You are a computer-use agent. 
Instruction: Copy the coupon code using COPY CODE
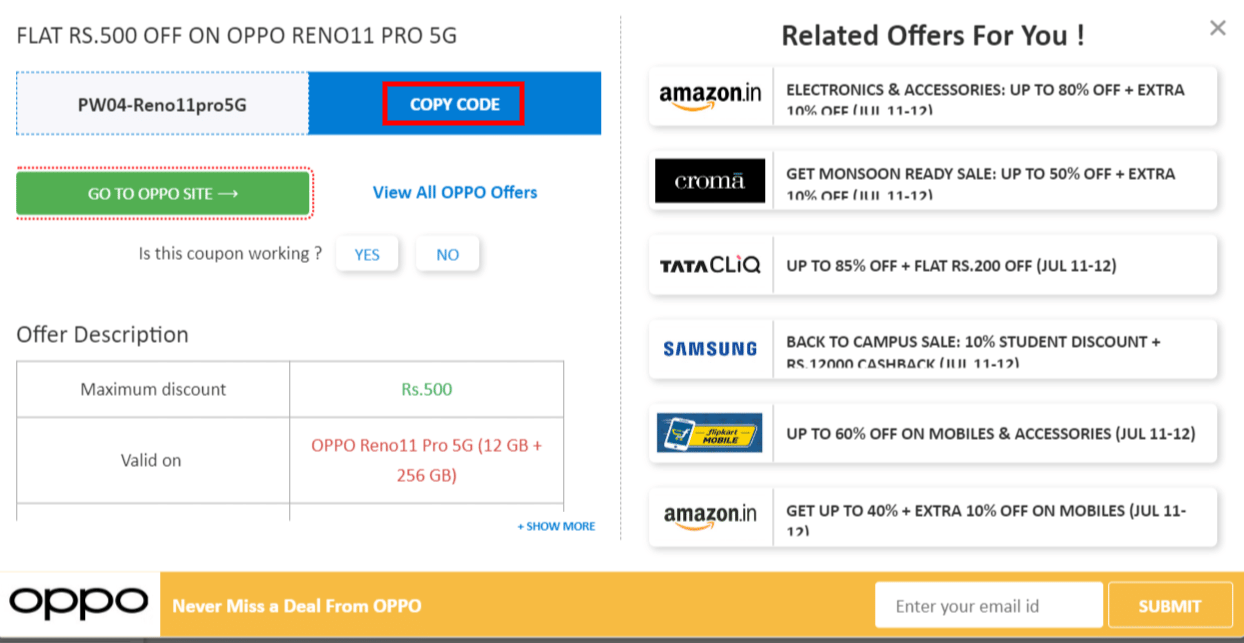click(454, 103)
